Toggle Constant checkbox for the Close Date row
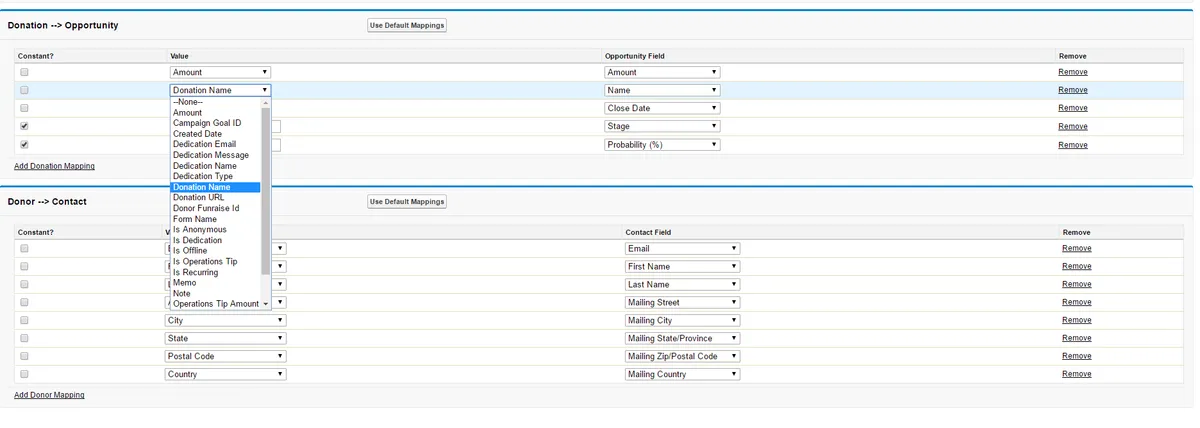 pos(24,108)
